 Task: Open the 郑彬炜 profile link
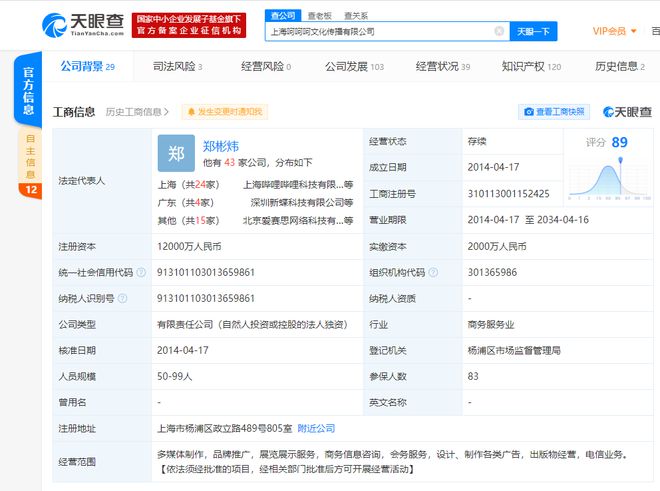point(222,145)
